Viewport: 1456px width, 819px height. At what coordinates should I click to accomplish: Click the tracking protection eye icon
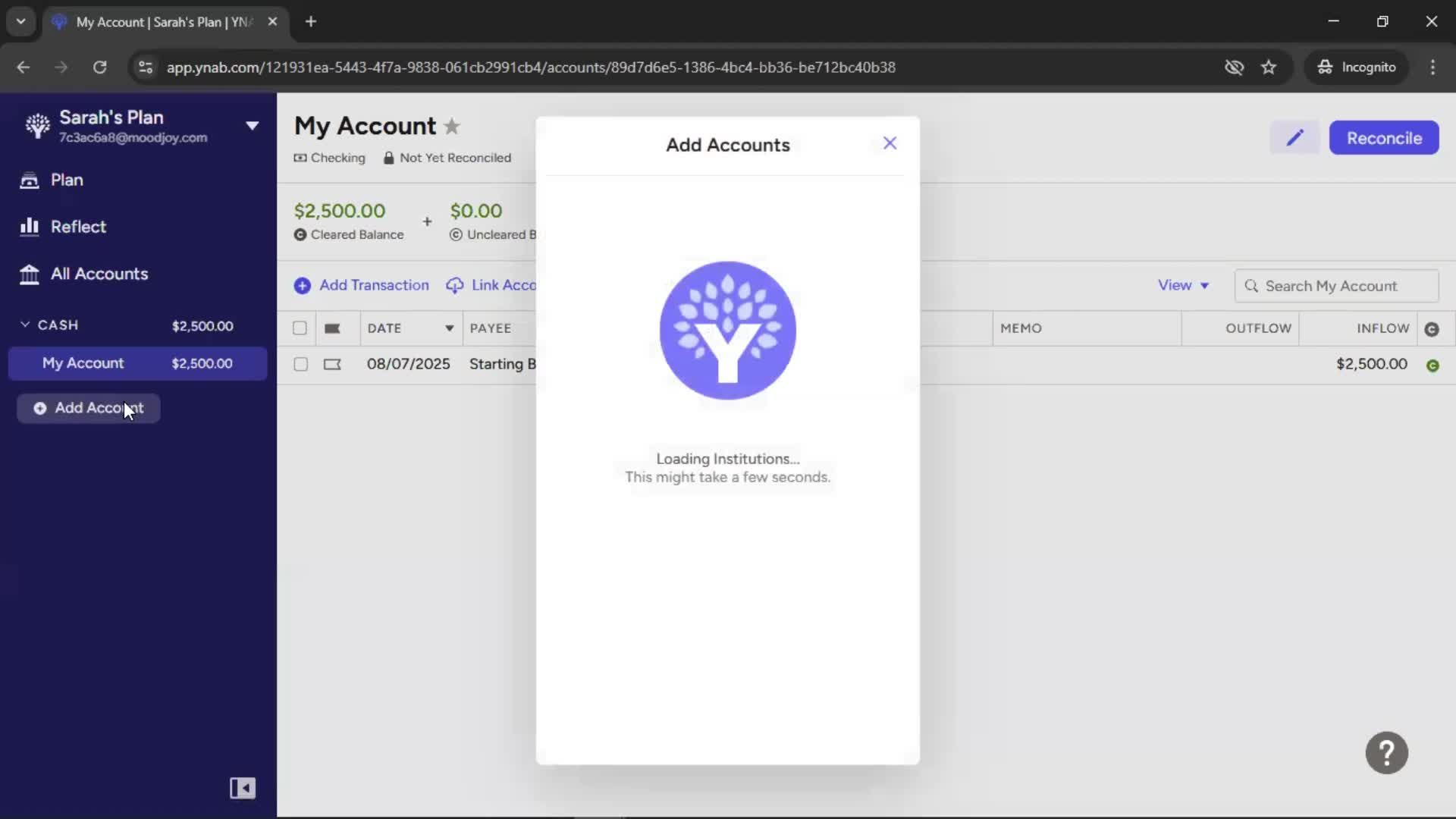1234,67
